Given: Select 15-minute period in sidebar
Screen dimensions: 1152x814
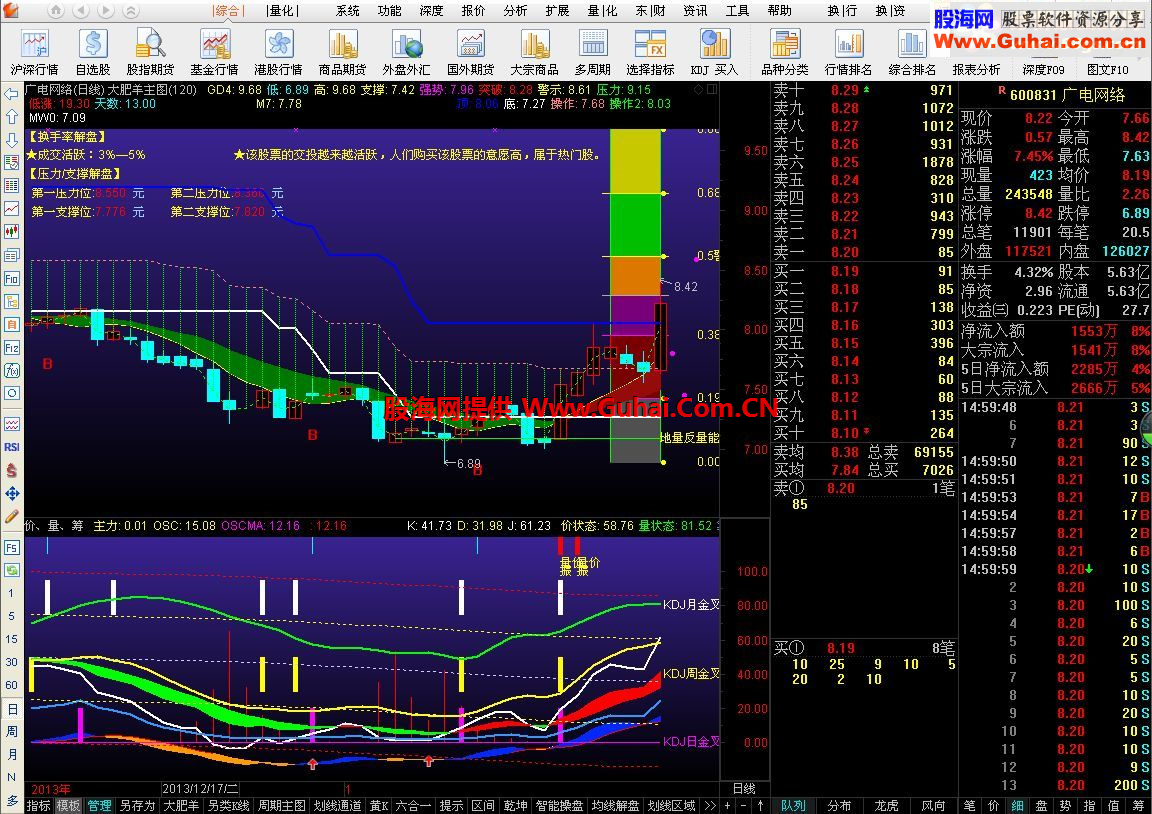Looking at the screenshot, I should pyautogui.click(x=11, y=639).
